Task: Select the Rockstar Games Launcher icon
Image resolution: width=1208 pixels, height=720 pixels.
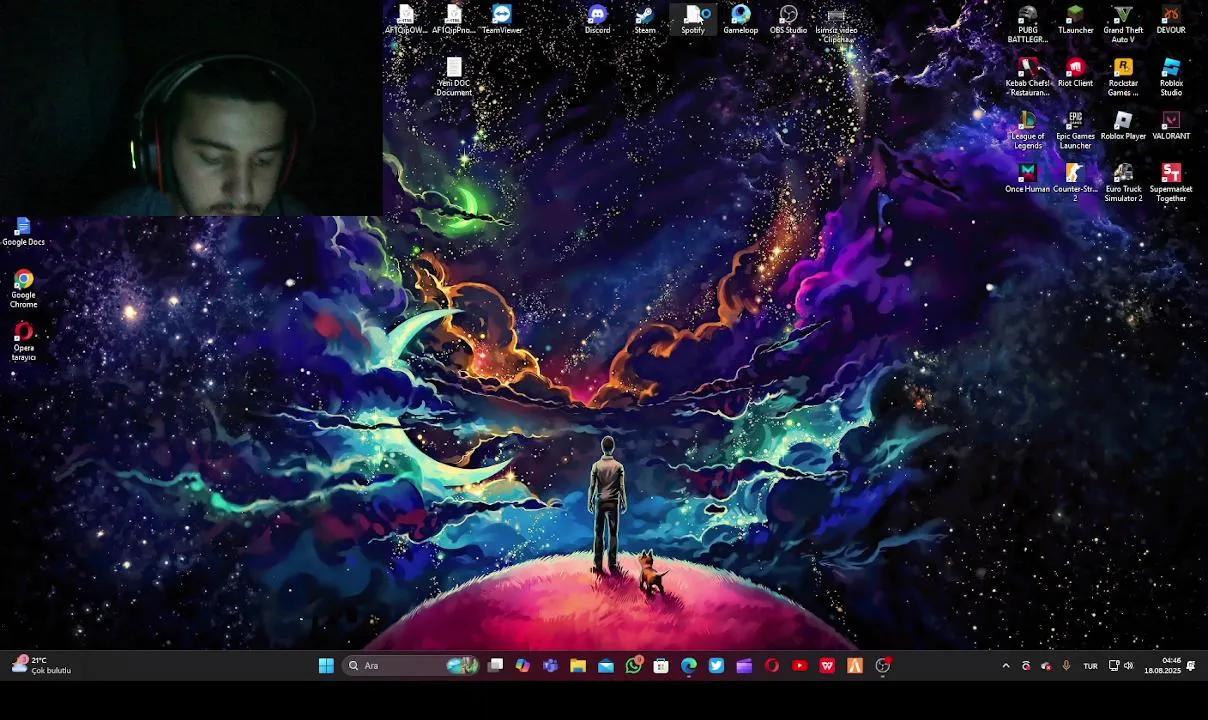Action: pyautogui.click(x=1123, y=77)
